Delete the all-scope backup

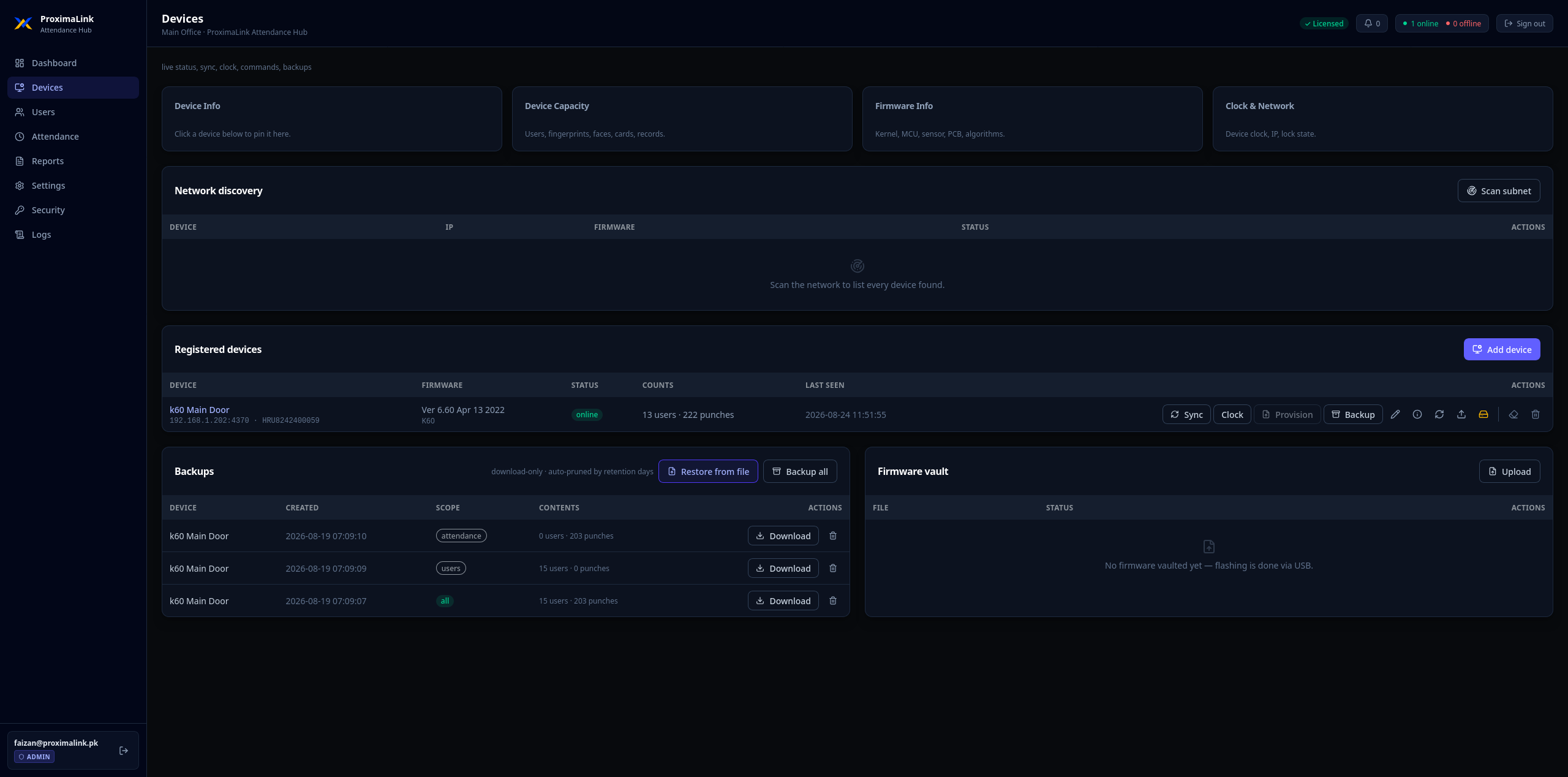pyautogui.click(x=833, y=601)
